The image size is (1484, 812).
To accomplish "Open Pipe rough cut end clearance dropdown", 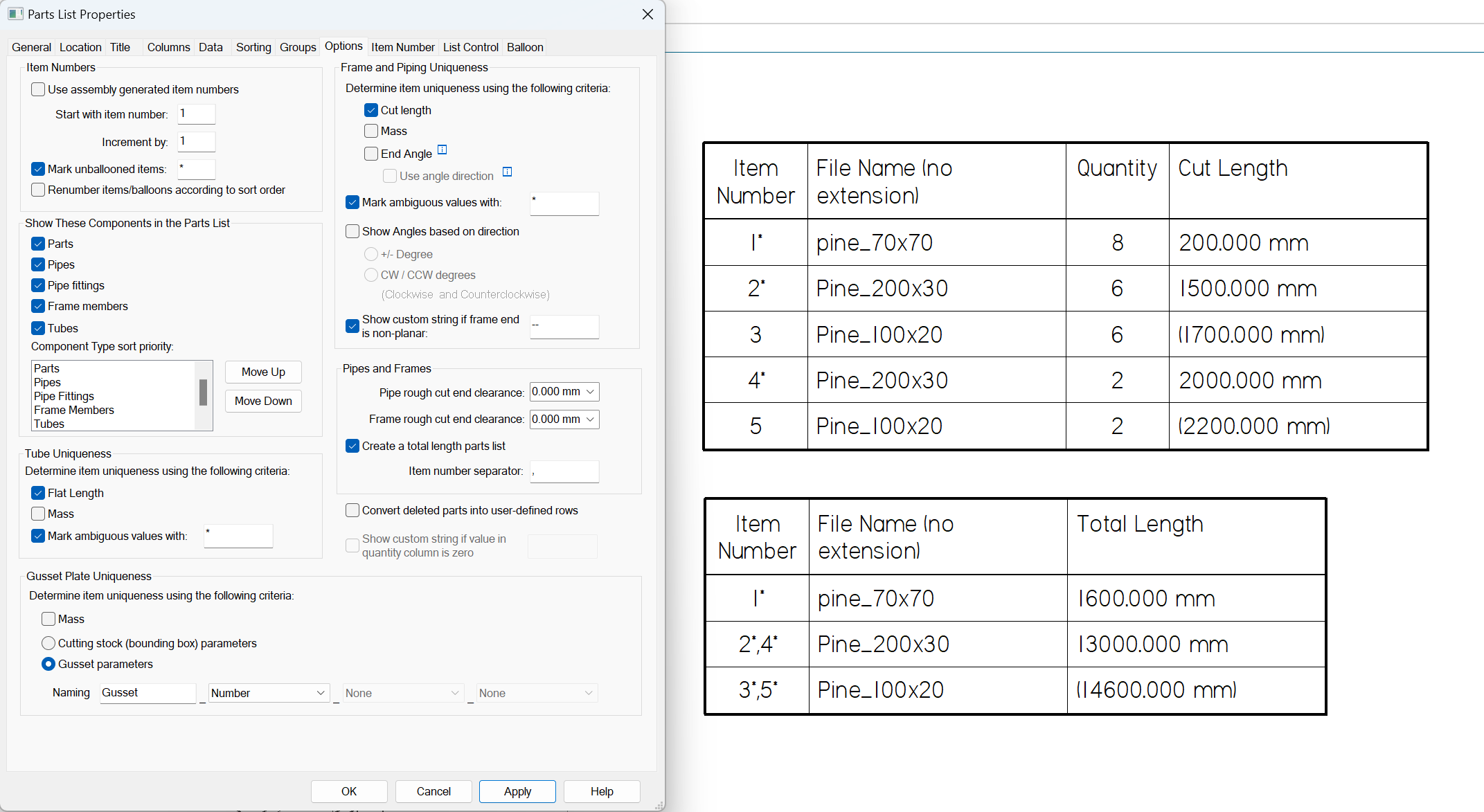I will [x=590, y=392].
